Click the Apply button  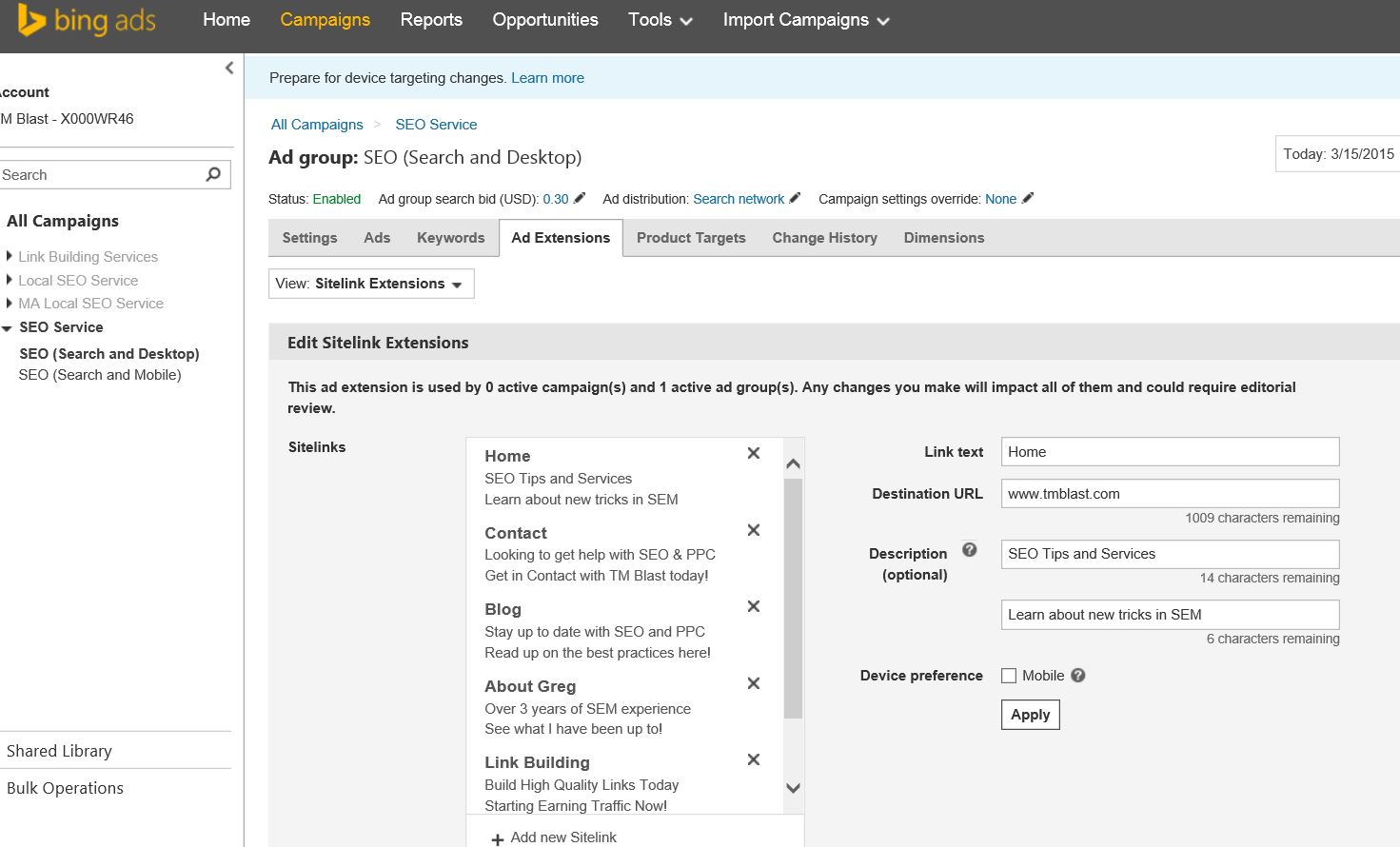pos(1030,715)
